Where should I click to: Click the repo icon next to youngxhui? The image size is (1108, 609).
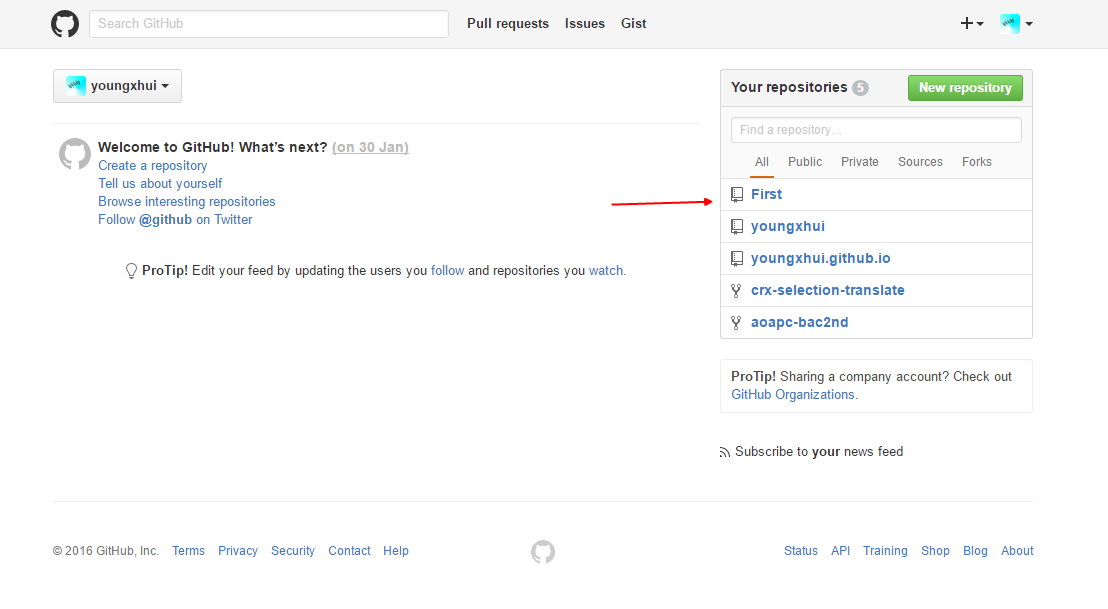coord(737,227)
